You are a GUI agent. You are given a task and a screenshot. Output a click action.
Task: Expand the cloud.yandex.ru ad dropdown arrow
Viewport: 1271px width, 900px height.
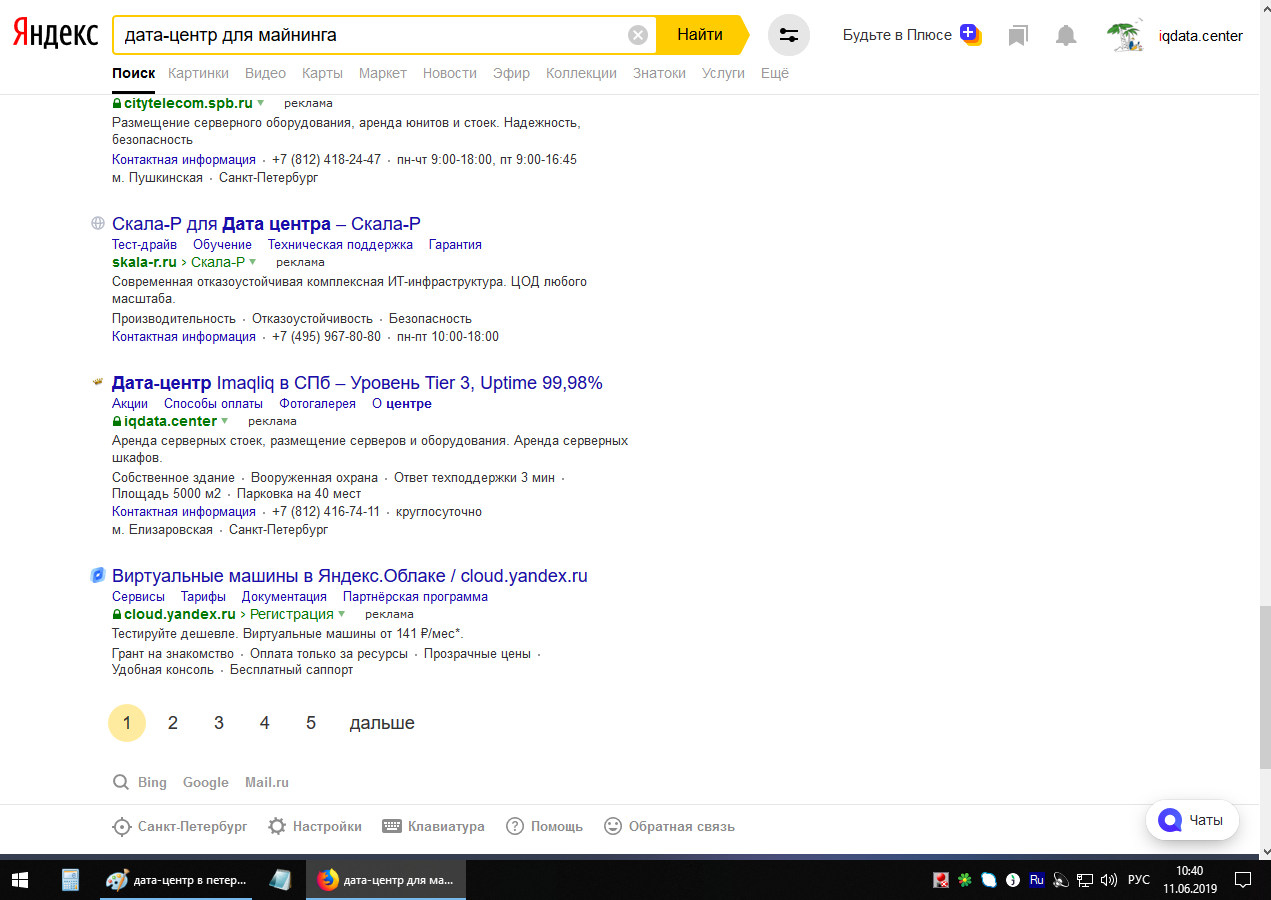[342, 614]
